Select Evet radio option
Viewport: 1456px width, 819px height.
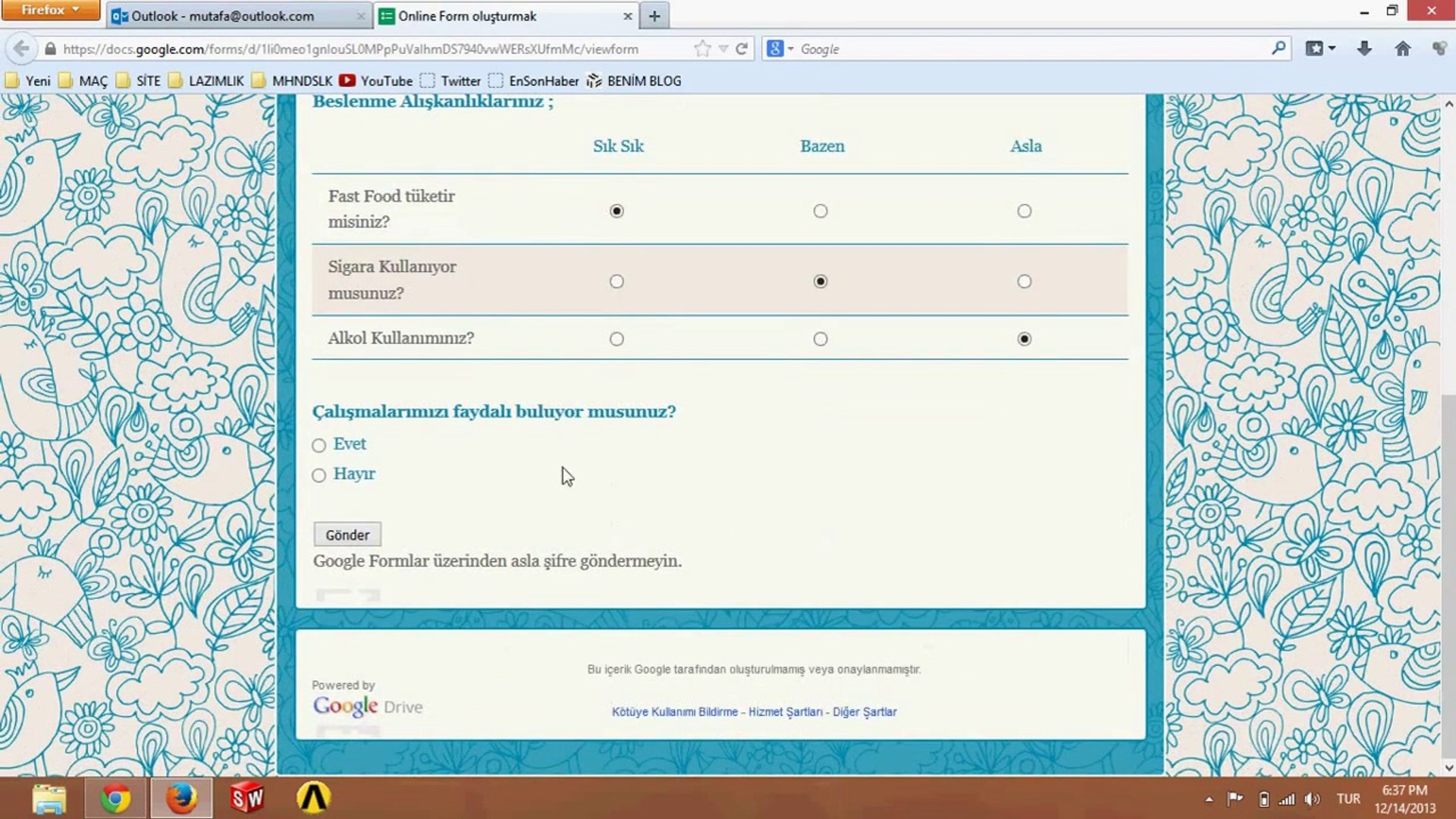(x=319, y=445)
